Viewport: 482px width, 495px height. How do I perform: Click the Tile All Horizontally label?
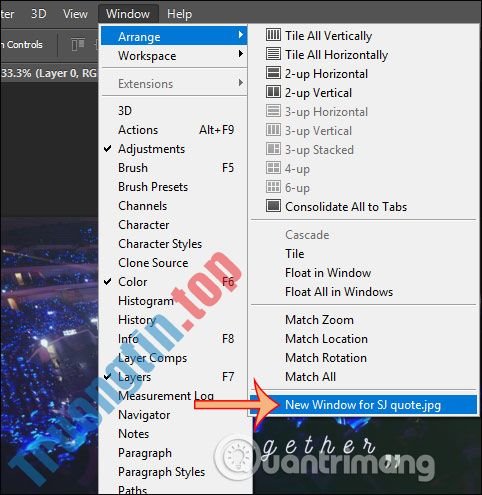[337, 55]
